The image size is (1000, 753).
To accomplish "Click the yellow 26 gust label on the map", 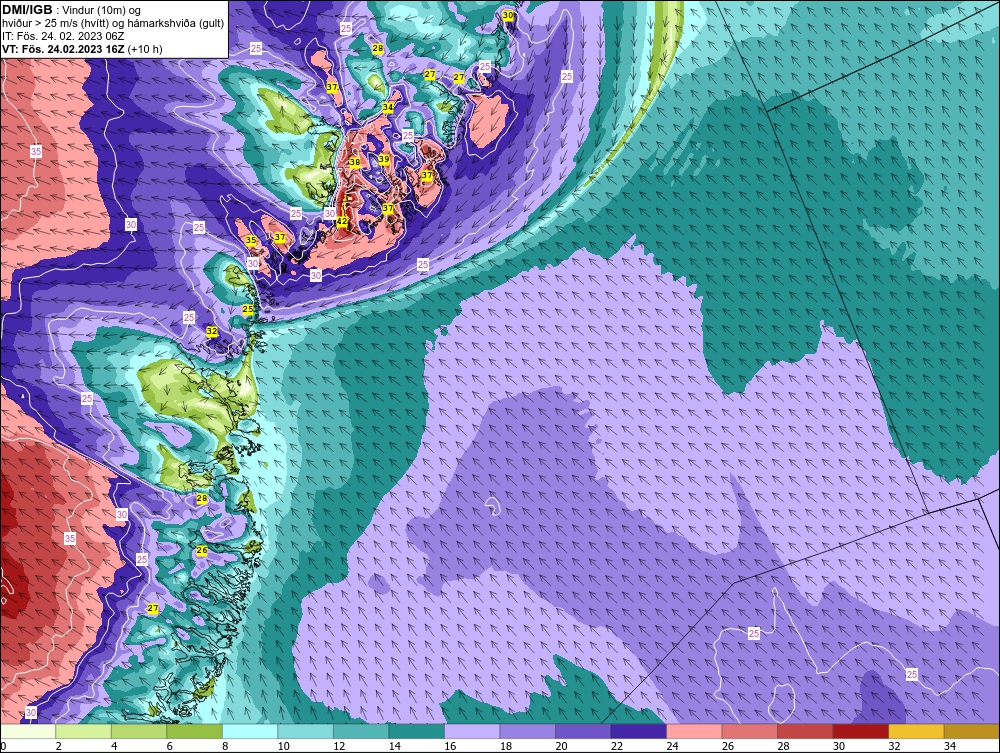I will pos(202,550).
